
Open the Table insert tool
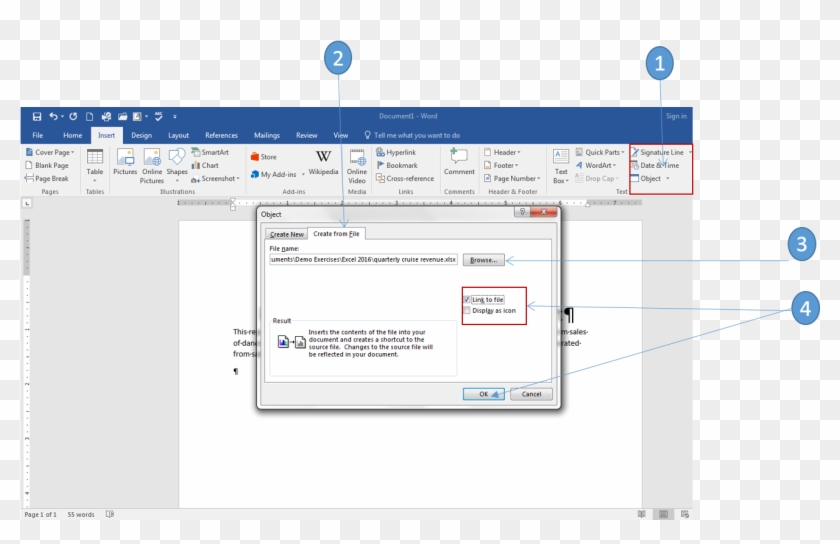pos(95,165)
